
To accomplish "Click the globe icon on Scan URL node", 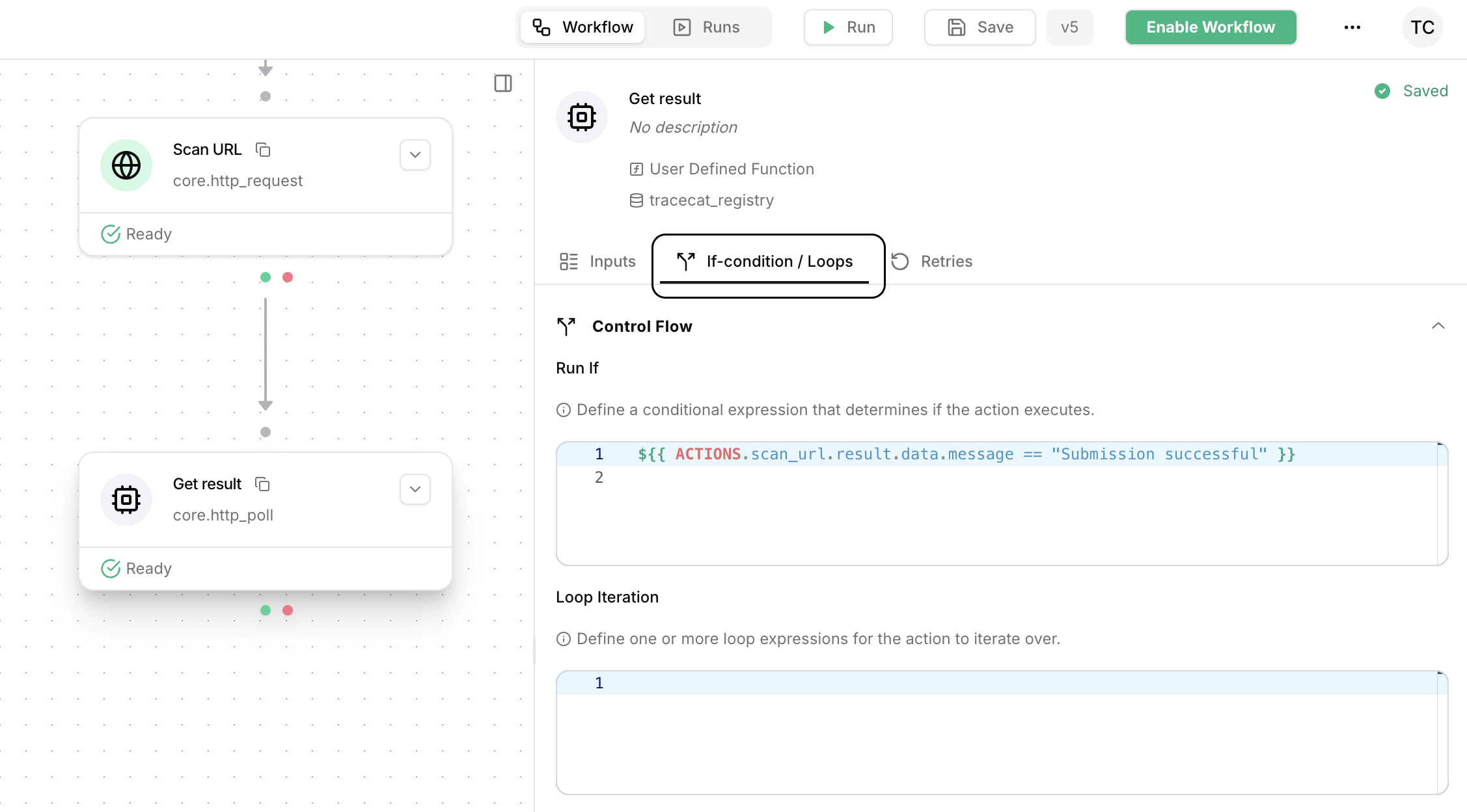I will point(126,165).
